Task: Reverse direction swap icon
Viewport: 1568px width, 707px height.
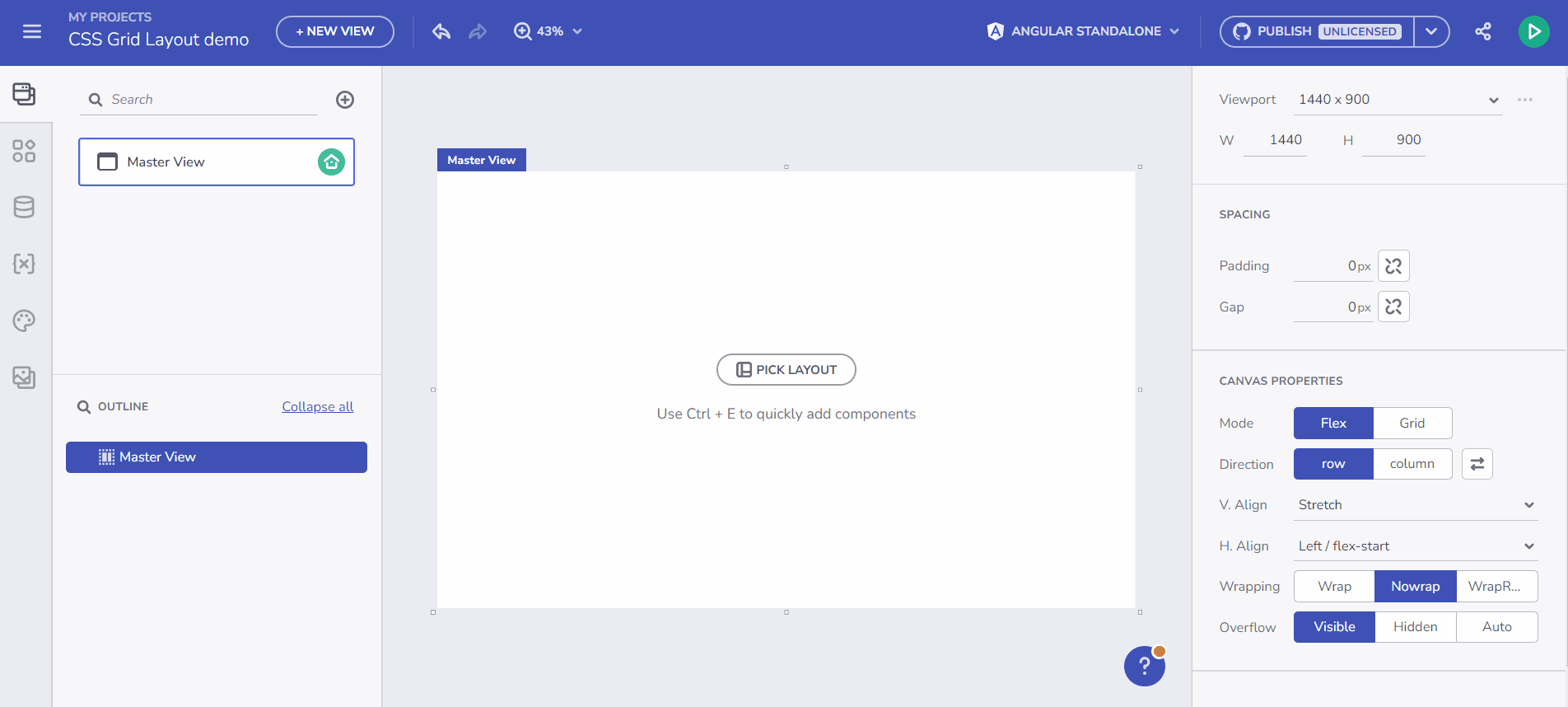Action: pyautogui.click(x=1477, y=464)
